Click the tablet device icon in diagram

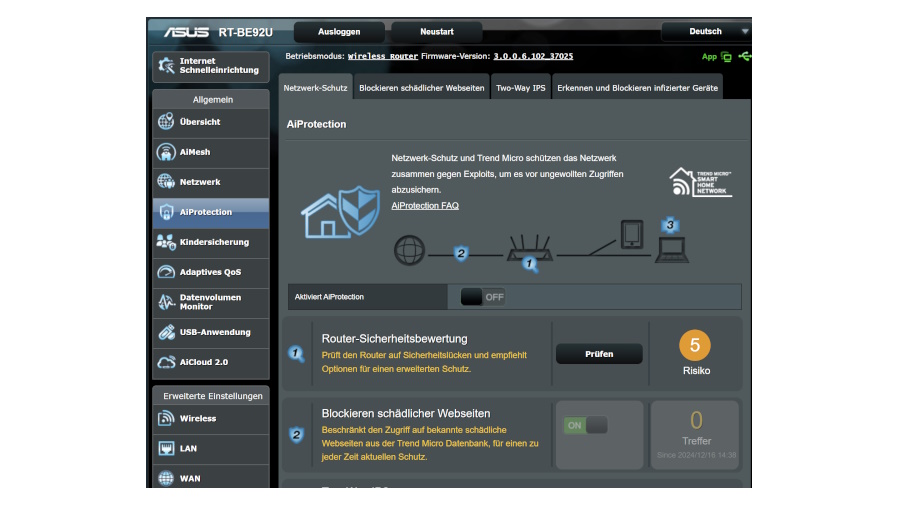coord(632,234)
